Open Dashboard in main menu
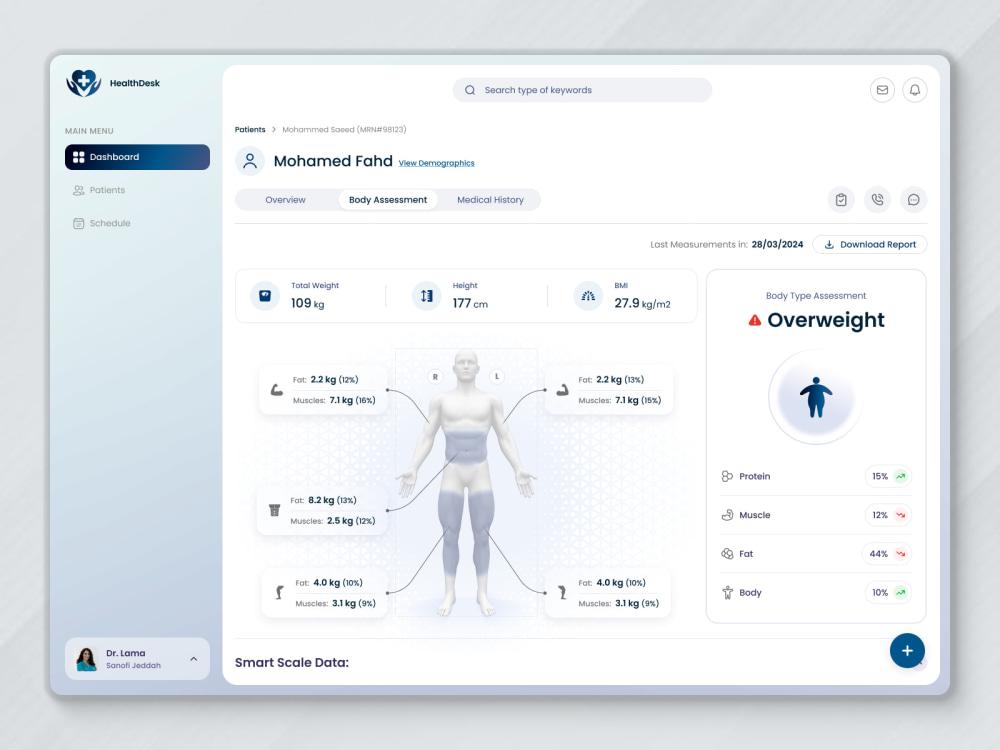This screenshot has height=750, width=1000. click(137, 157)
